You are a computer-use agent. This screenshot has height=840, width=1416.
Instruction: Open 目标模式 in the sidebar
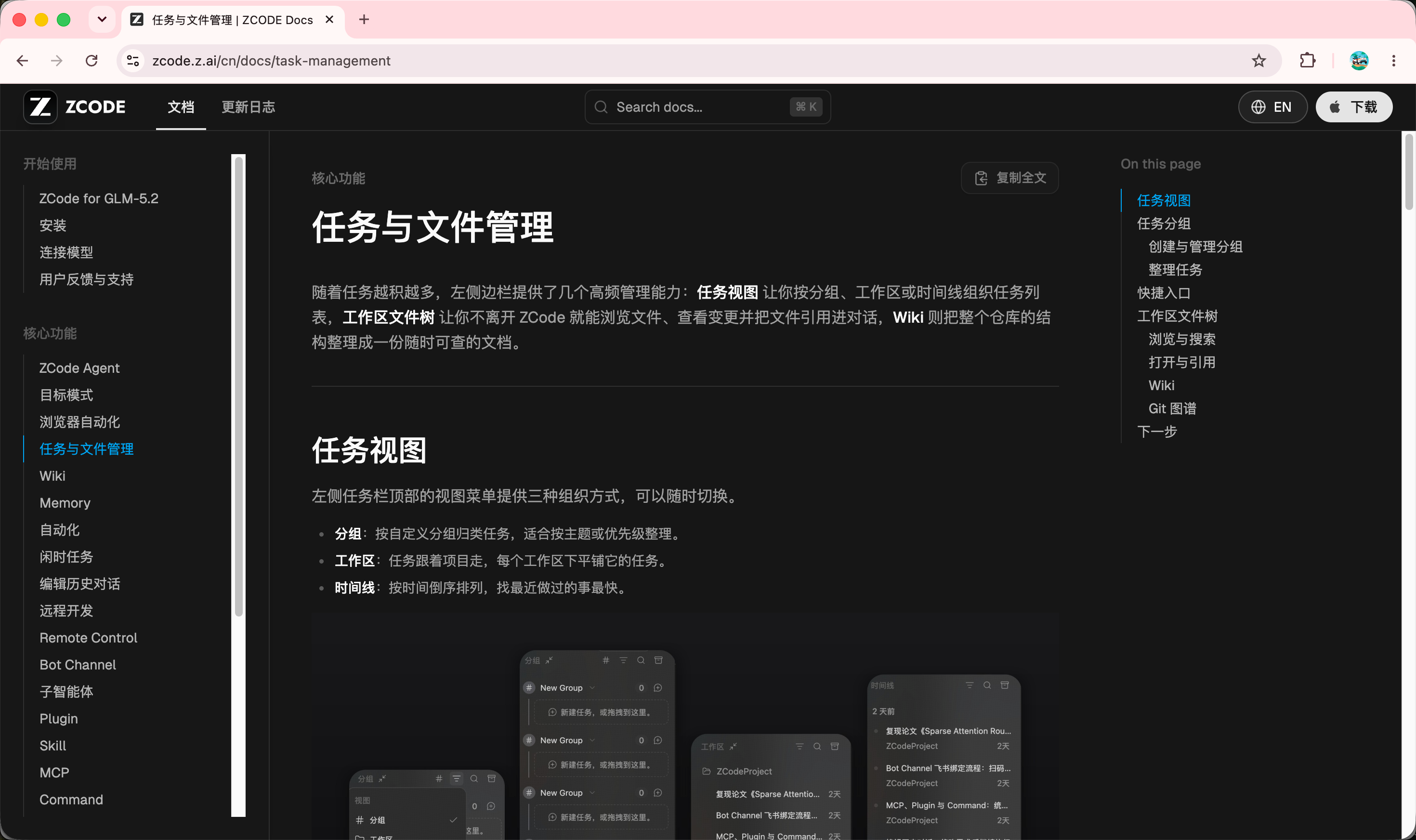point(66,395)
